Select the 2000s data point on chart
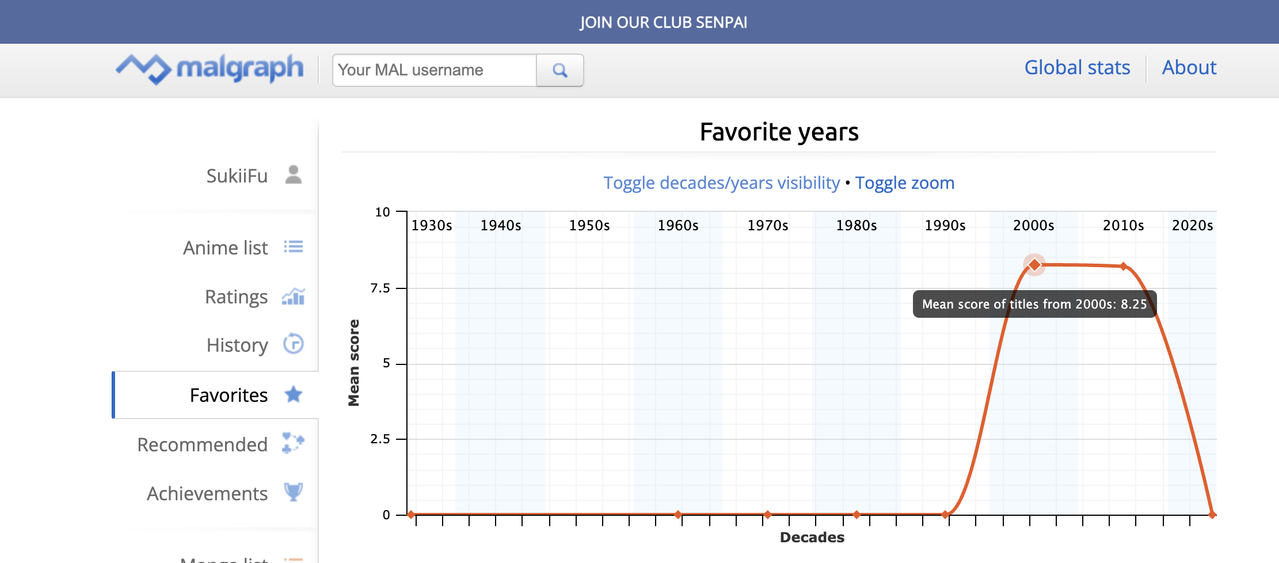This screenshot has height=563, width=1279. pos(1035,264)
